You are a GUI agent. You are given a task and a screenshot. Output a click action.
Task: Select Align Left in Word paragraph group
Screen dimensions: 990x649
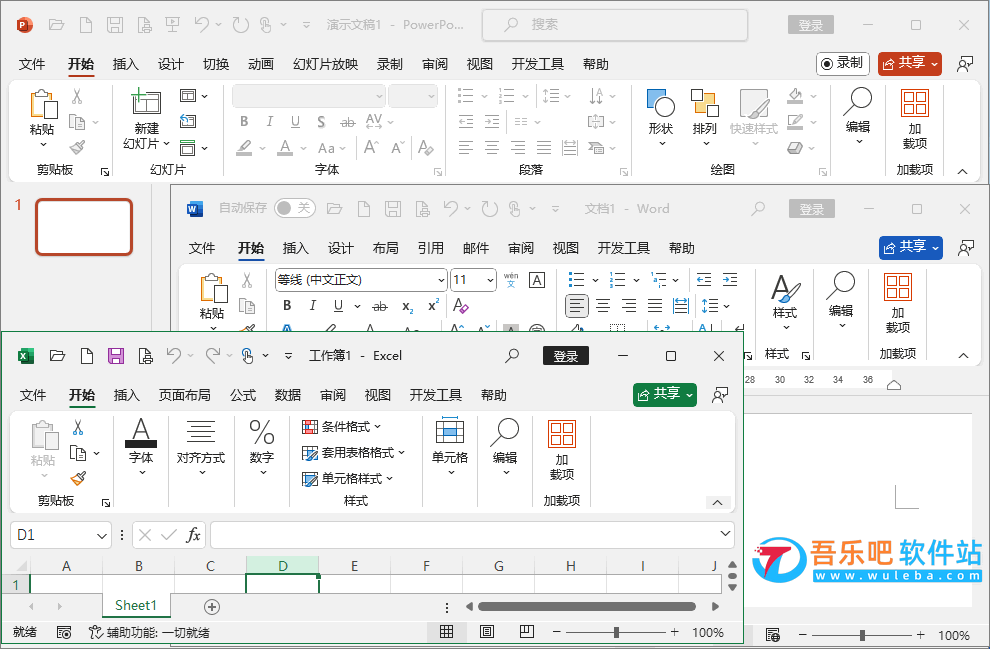576,306
